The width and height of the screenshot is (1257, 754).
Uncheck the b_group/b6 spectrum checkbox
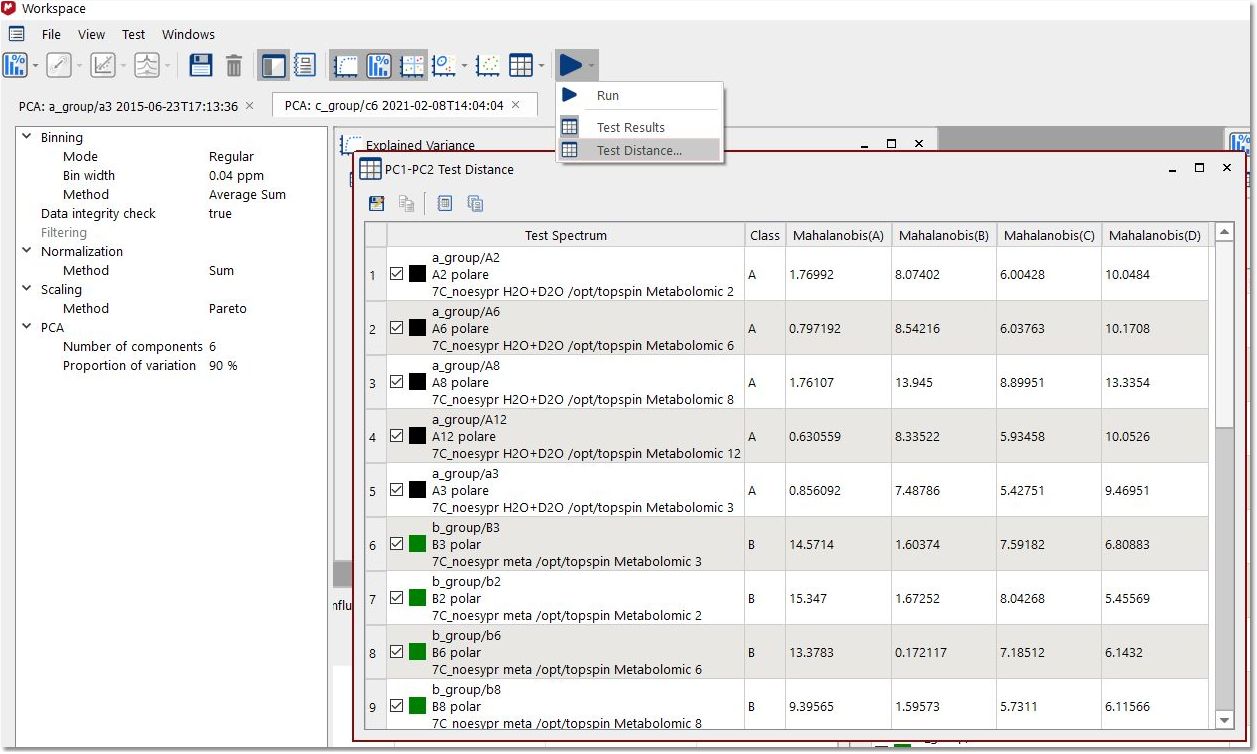pos(397,652)
